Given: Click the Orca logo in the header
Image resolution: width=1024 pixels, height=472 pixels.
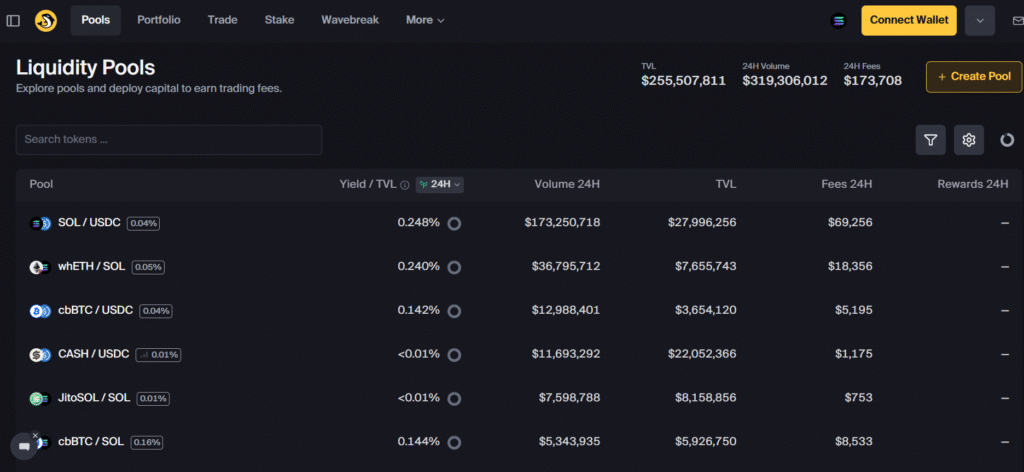Looking at the screenshot, I should click(x=46, y=20).
